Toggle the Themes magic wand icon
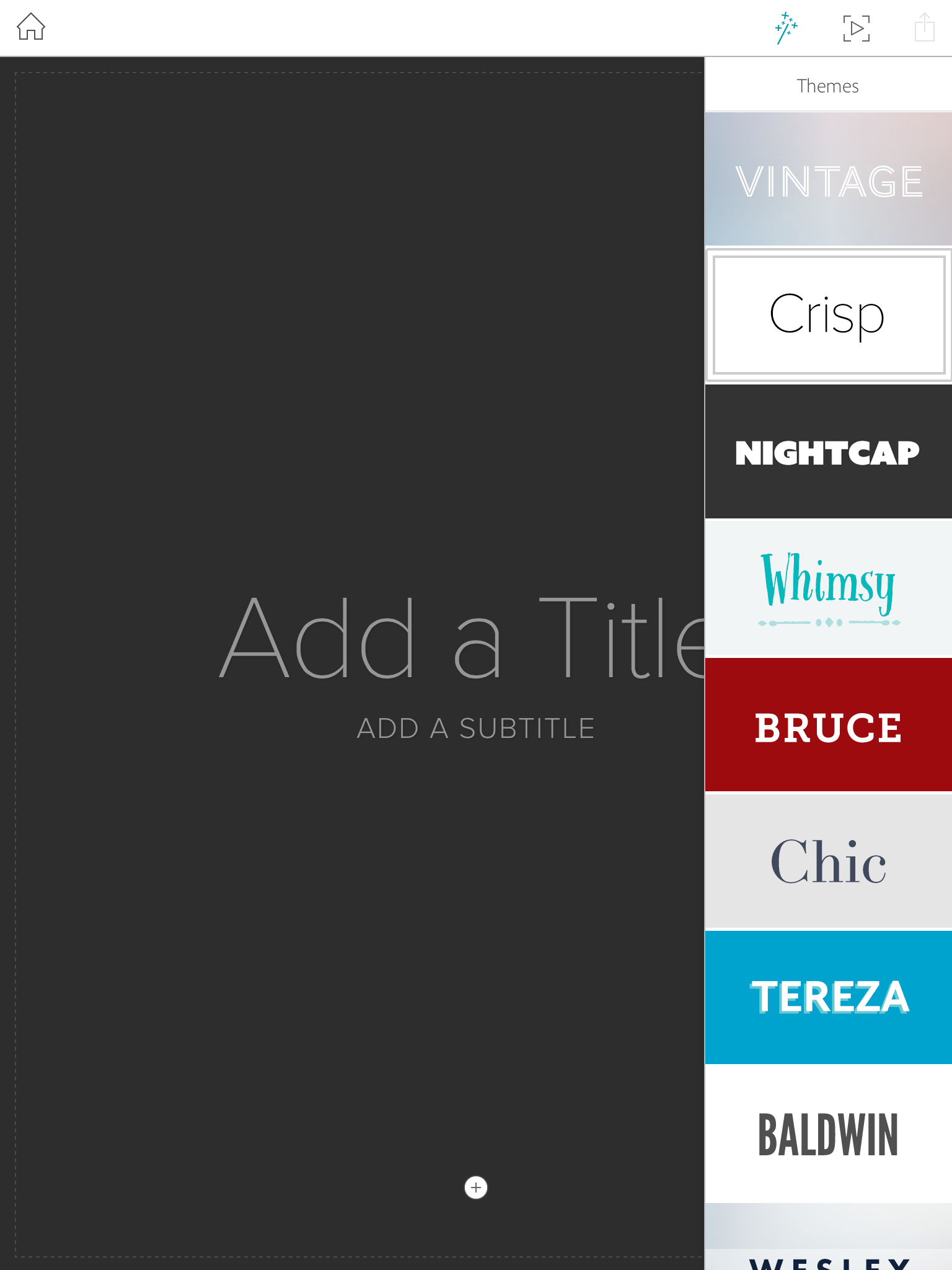This screenshot has width=952, height=1270. tap(786, 28)
